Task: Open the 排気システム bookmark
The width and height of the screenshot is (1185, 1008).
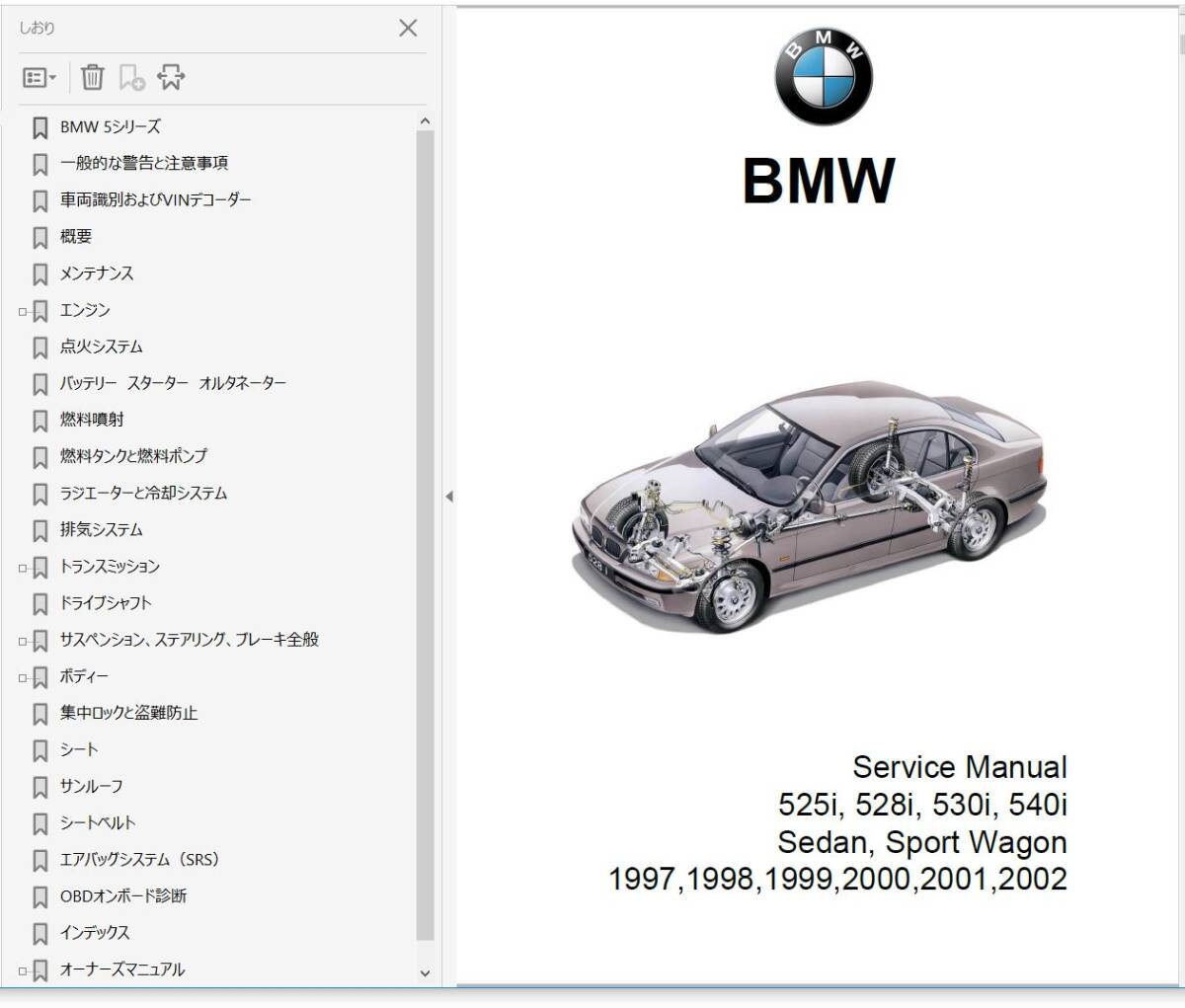Action: 101,529
